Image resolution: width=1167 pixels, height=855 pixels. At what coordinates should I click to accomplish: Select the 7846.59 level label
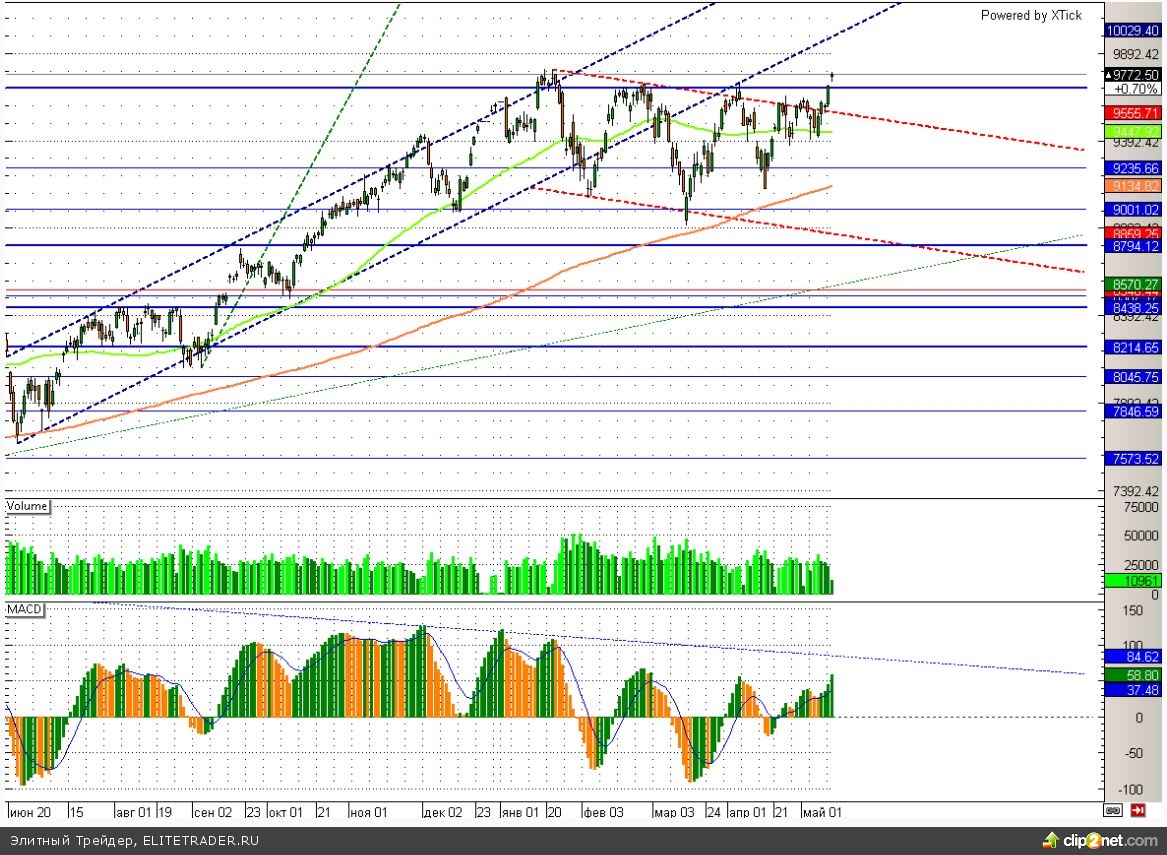click(x=1133, y=411)
